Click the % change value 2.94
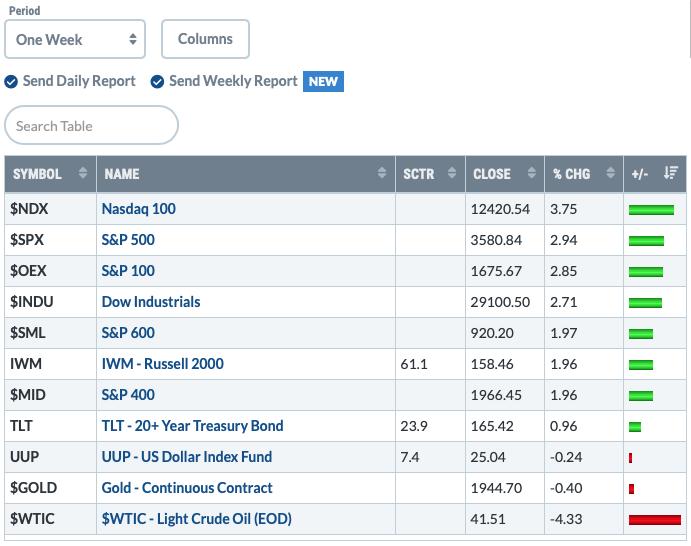Viewport: 691px width, 546px height. coord(564,240)
